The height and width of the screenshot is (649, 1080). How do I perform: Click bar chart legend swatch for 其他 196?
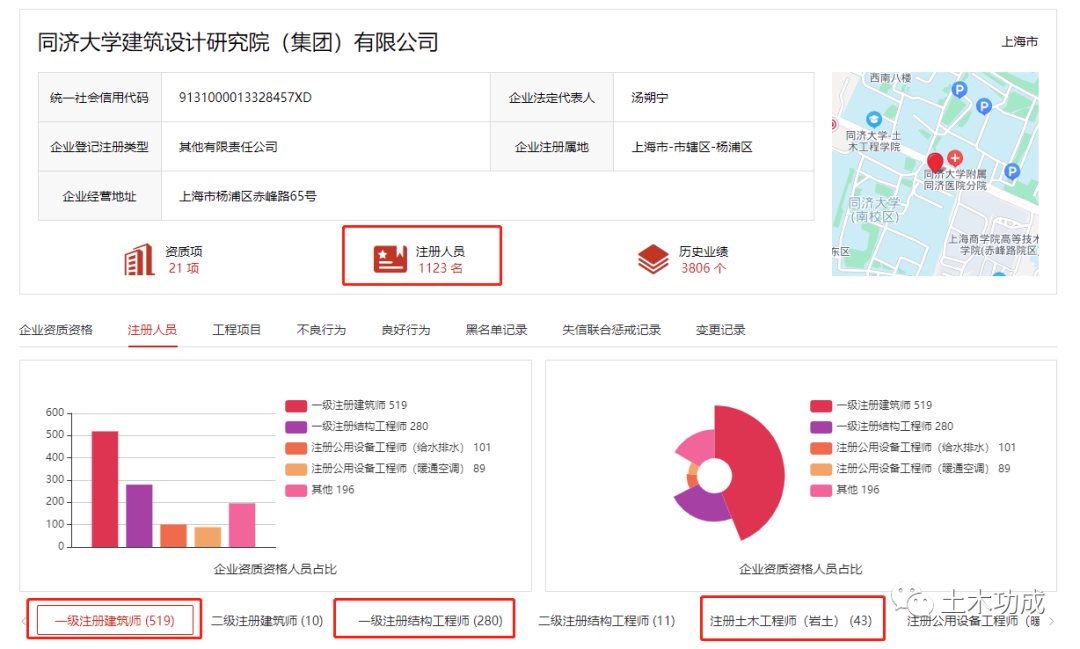coord(295,490)
